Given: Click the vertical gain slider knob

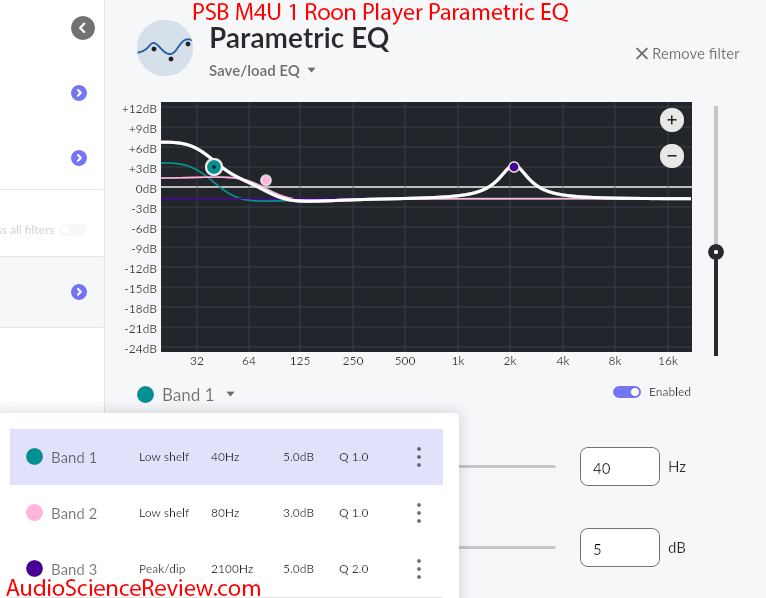Looking at the screenshot, I should pyautogui.click(x=716, y=252).
